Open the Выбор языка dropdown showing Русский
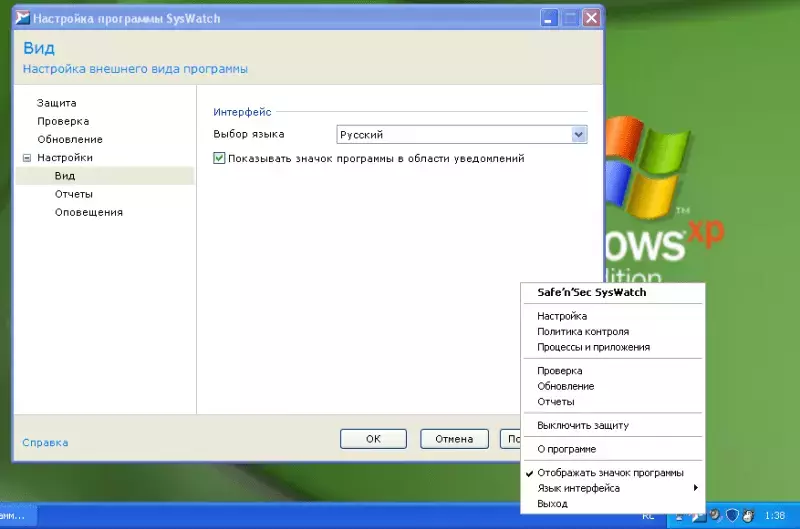The height and width of the screenshot is (529, 800). 462,135
